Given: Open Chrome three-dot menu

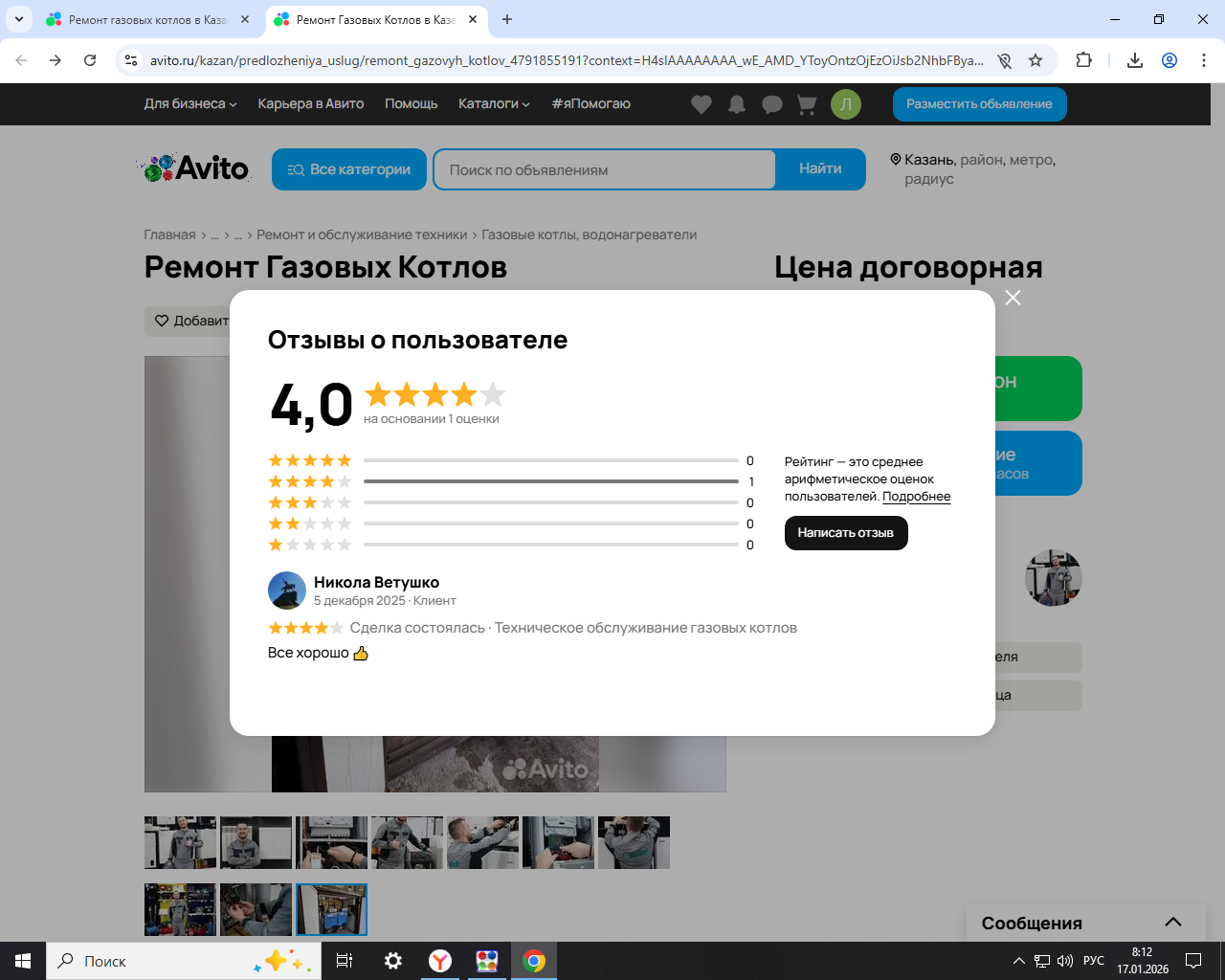Looking at the screenshot, I should tap(1204, 60).
